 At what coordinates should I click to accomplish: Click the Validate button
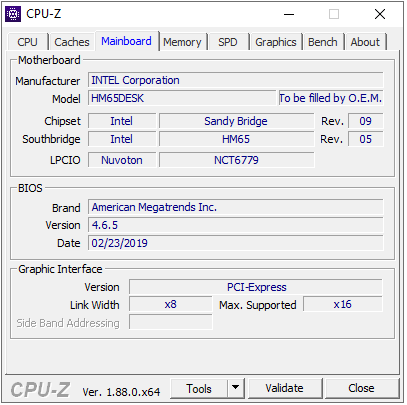[285, 388]
